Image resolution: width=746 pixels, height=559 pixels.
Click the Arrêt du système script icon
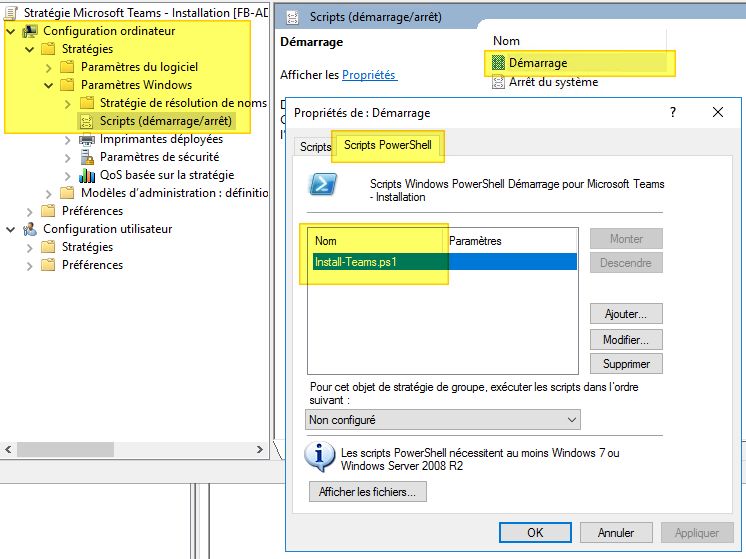click(x=498, y=82)
